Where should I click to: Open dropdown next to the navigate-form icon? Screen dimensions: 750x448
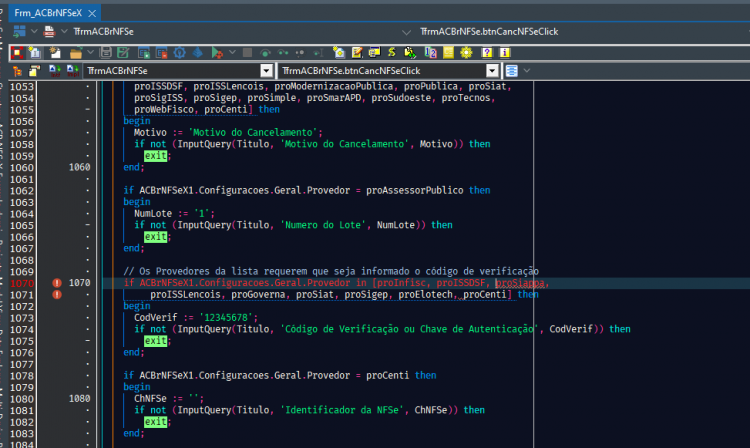tap(34, 32)
